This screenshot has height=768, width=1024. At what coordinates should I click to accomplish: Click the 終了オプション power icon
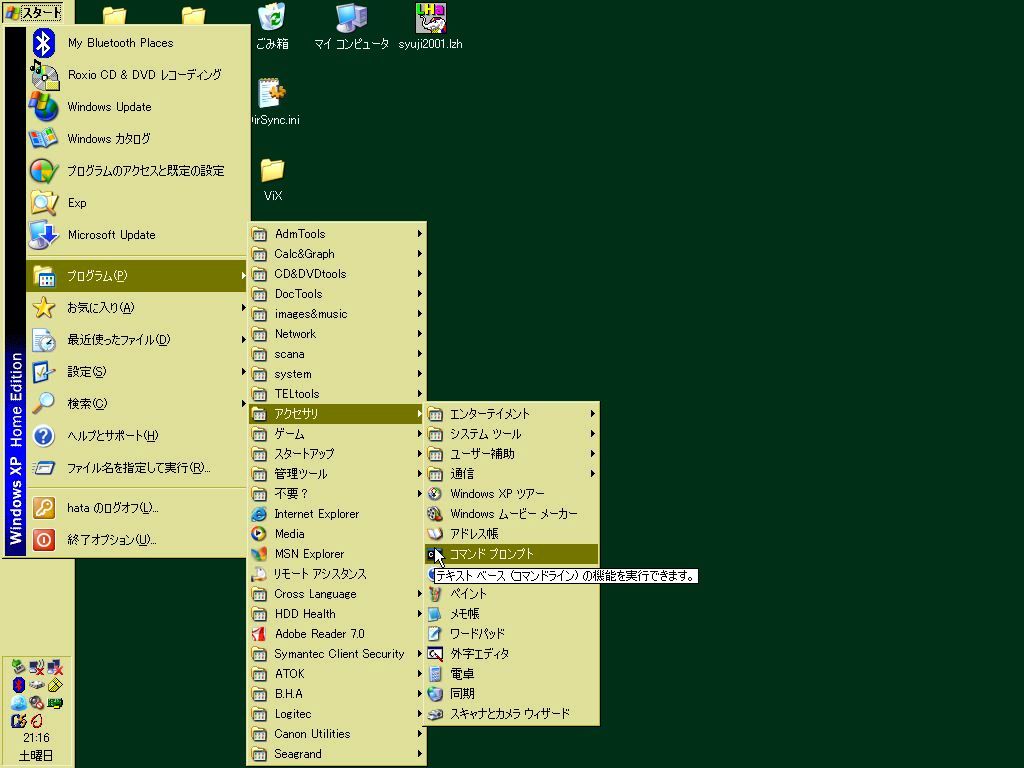44,540
